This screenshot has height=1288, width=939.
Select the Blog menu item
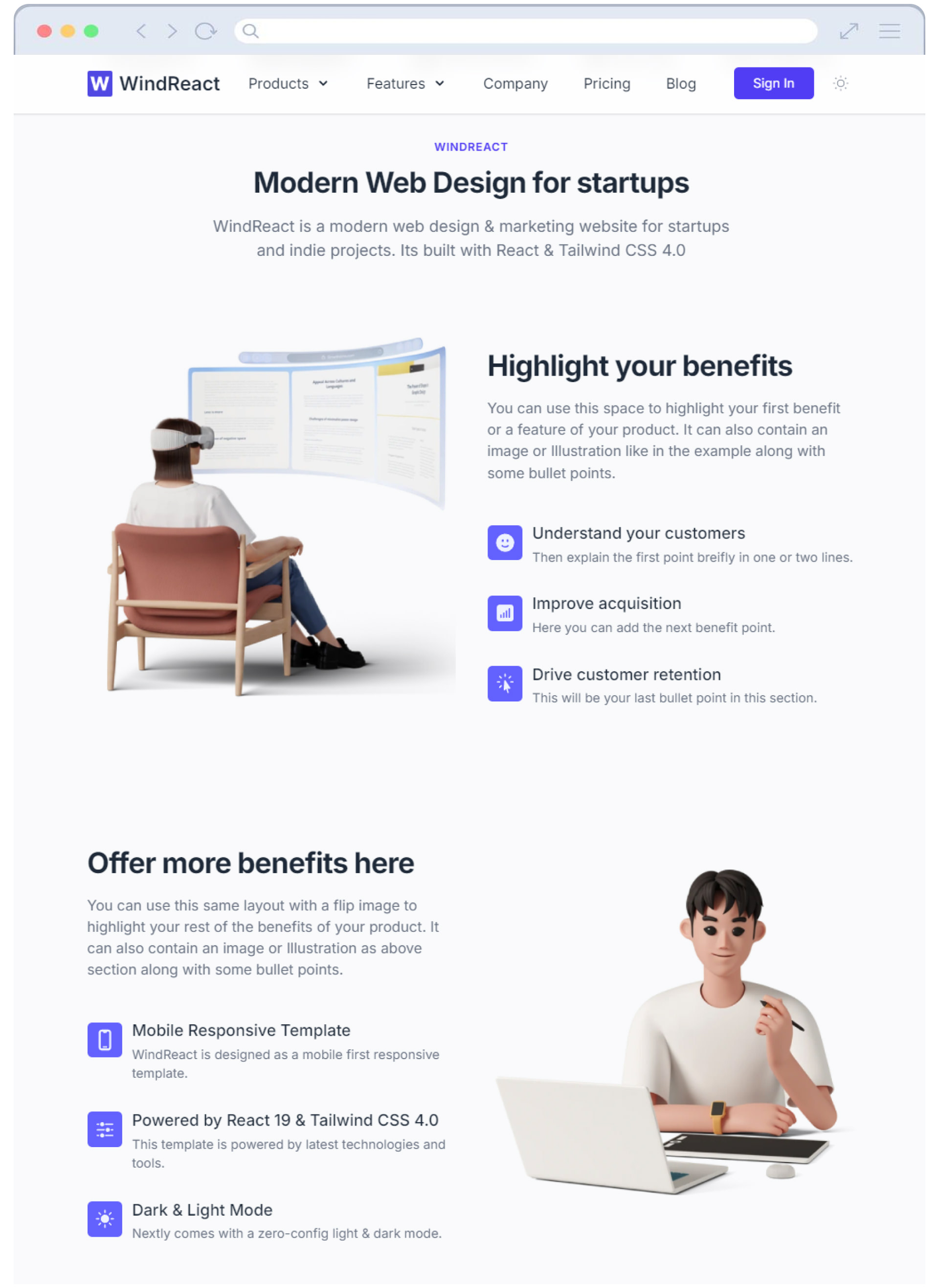coord(681,83)
